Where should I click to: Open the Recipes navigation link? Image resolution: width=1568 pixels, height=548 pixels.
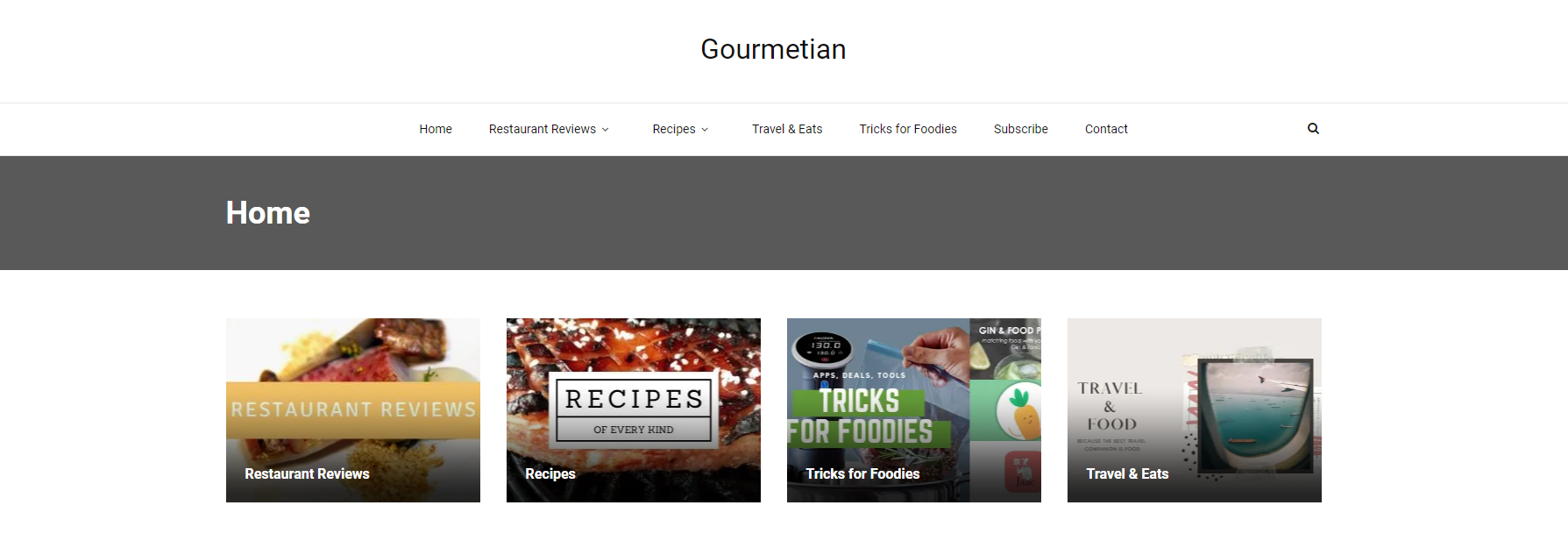(x=673, y=129)
